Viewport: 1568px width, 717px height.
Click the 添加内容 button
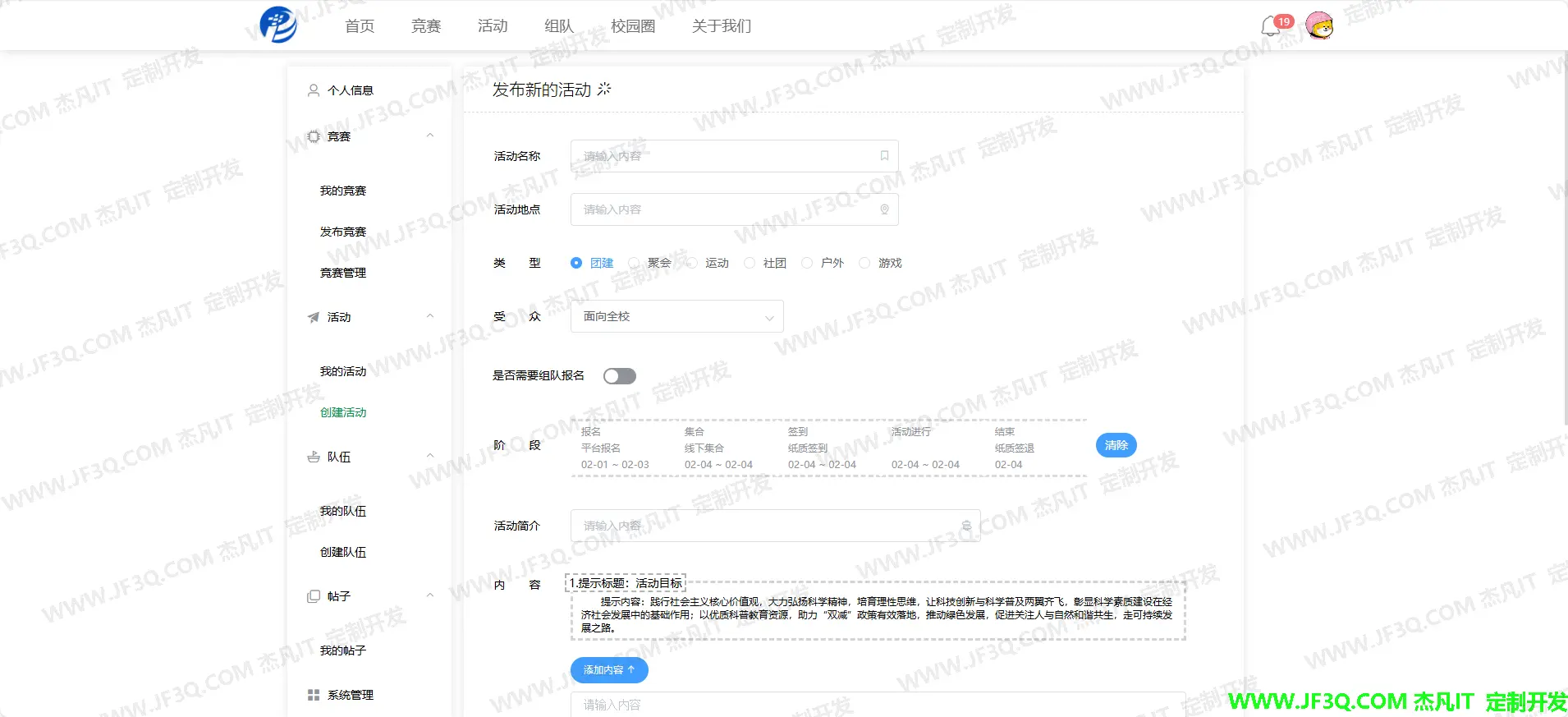coord(608,670)
